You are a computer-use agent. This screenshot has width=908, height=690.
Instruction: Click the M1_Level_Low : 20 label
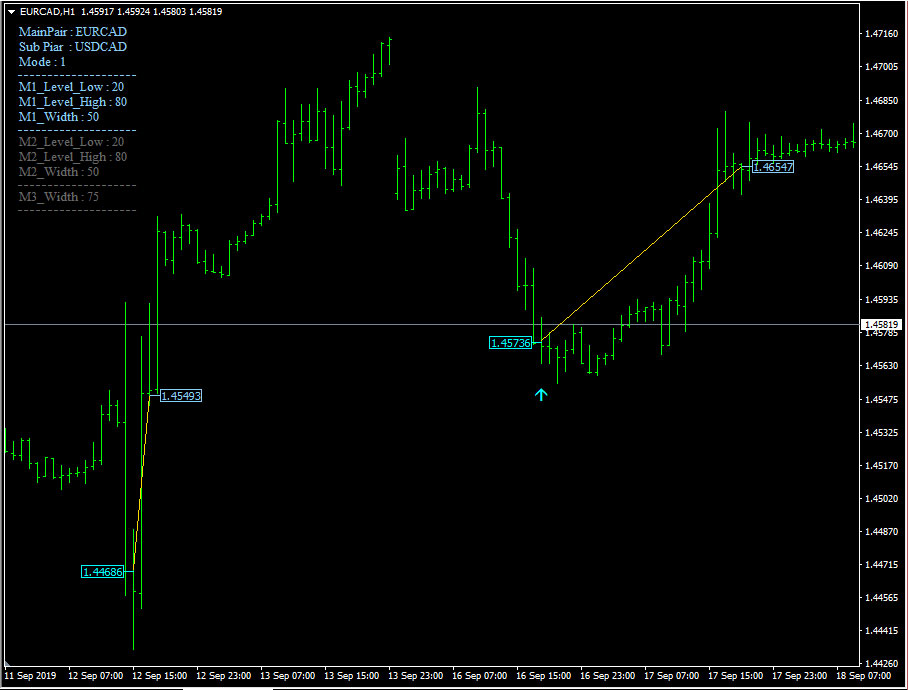click(71, 87)
